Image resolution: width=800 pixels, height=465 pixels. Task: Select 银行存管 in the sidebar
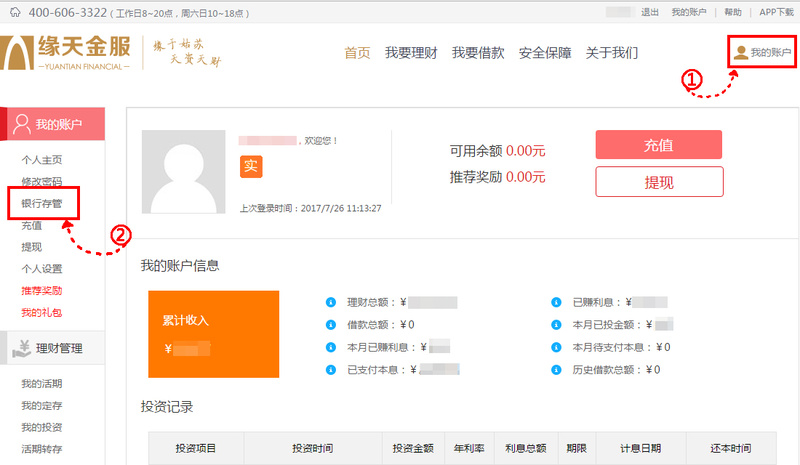tap(42, 203)
